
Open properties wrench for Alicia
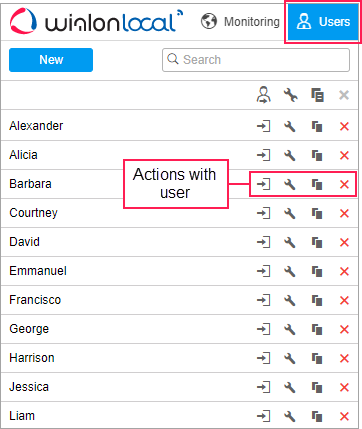pos(290,155)
